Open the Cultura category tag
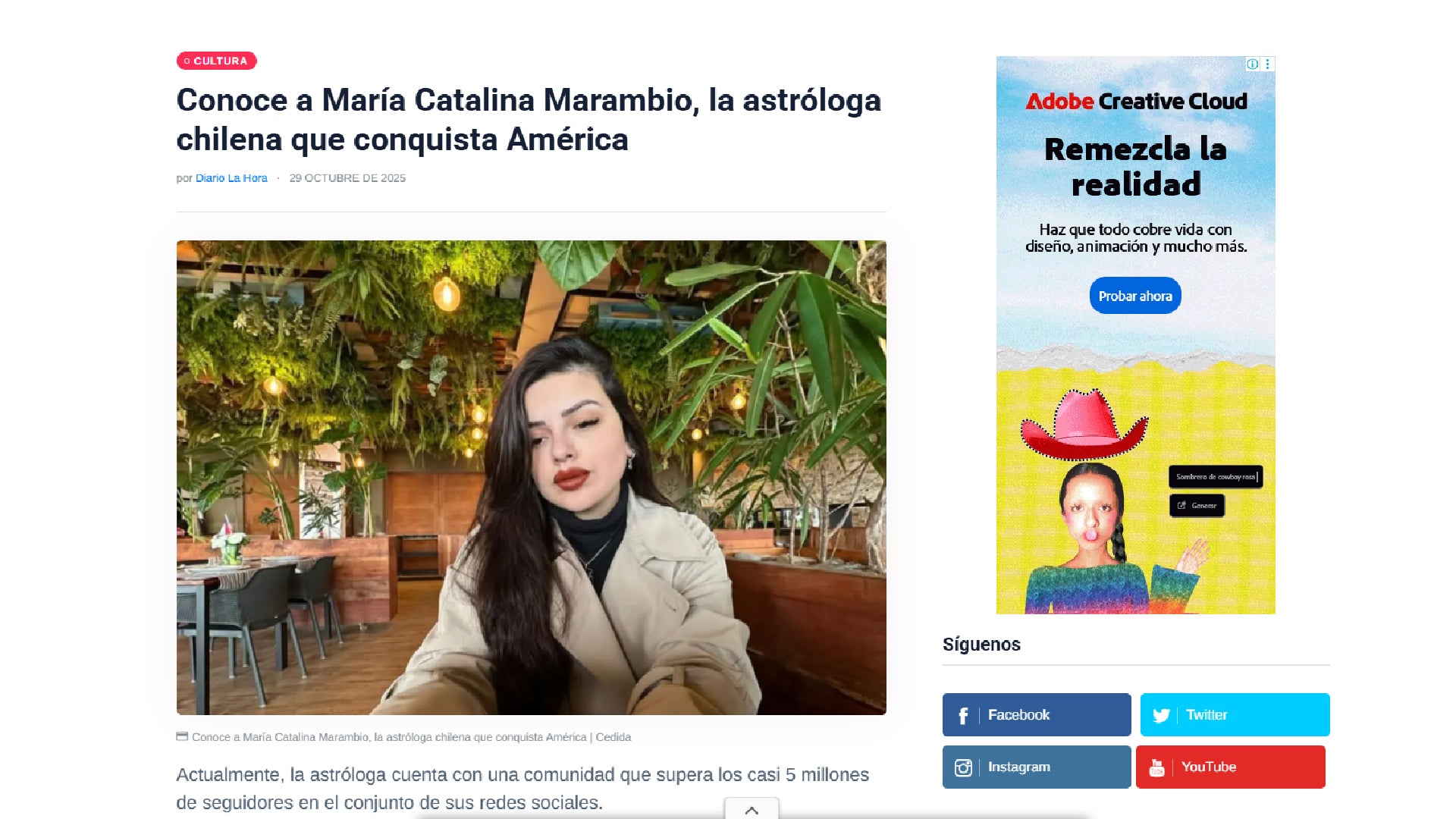The image size is (1456, 819). pyautogui.click(x=217, y=61)
